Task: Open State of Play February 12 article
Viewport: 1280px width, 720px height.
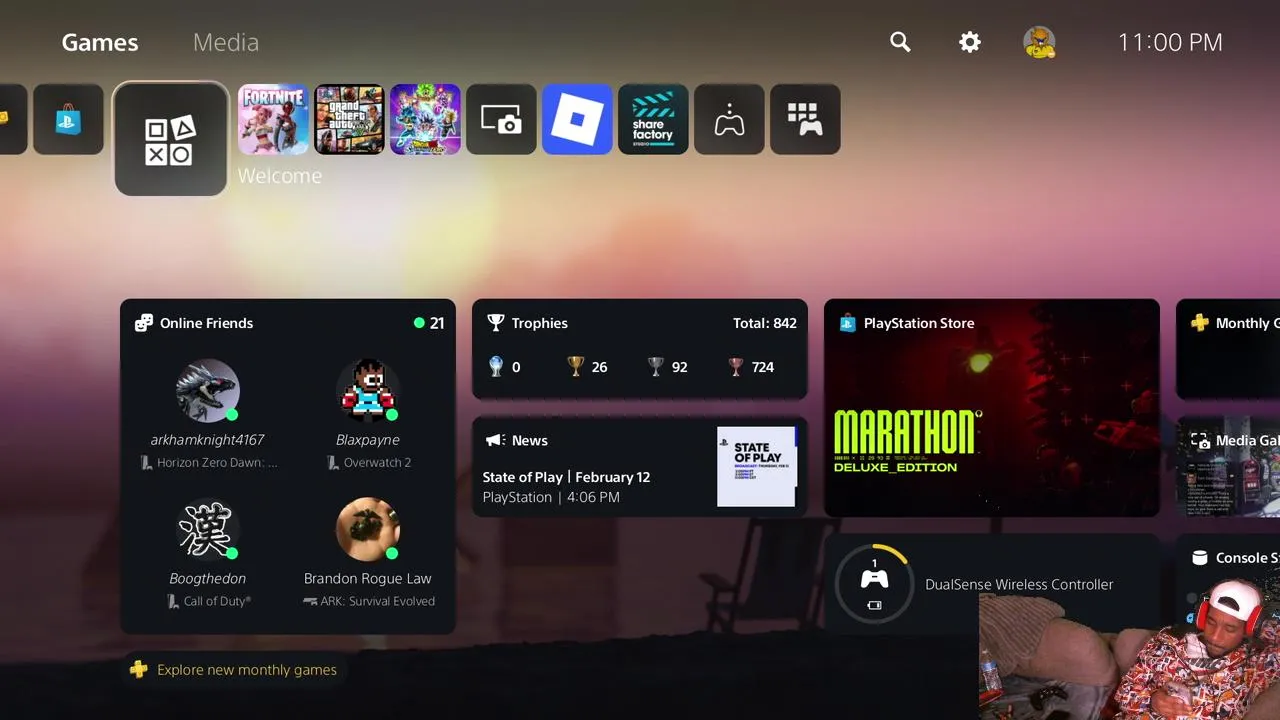Action: [566, 477]
